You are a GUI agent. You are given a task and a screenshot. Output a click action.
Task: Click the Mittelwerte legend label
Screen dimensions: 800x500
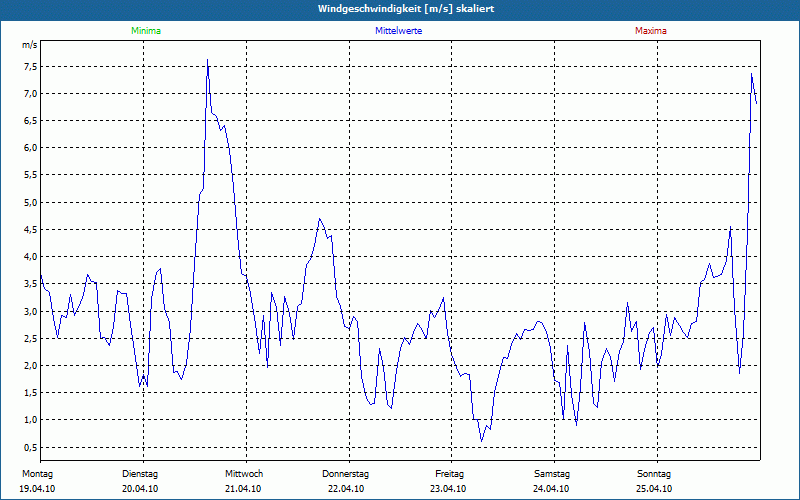[398, 31]
